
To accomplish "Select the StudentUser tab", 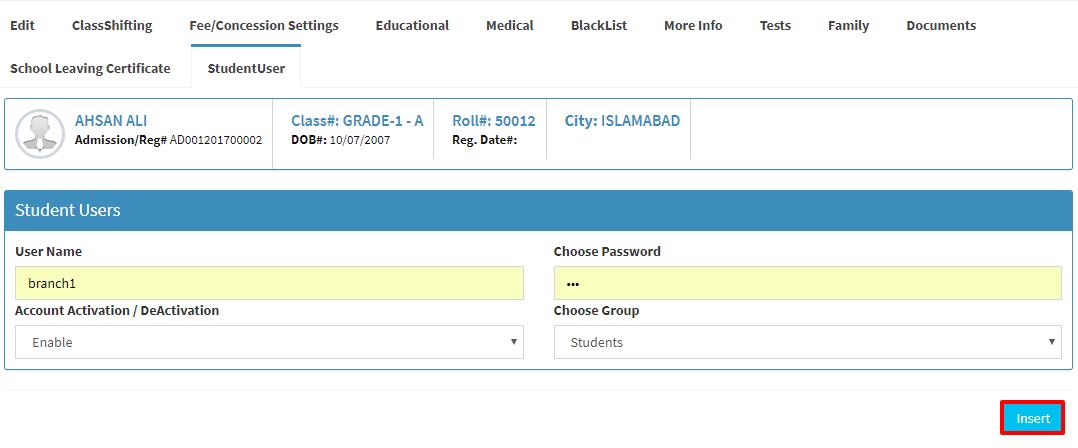I will pos(246,68).
